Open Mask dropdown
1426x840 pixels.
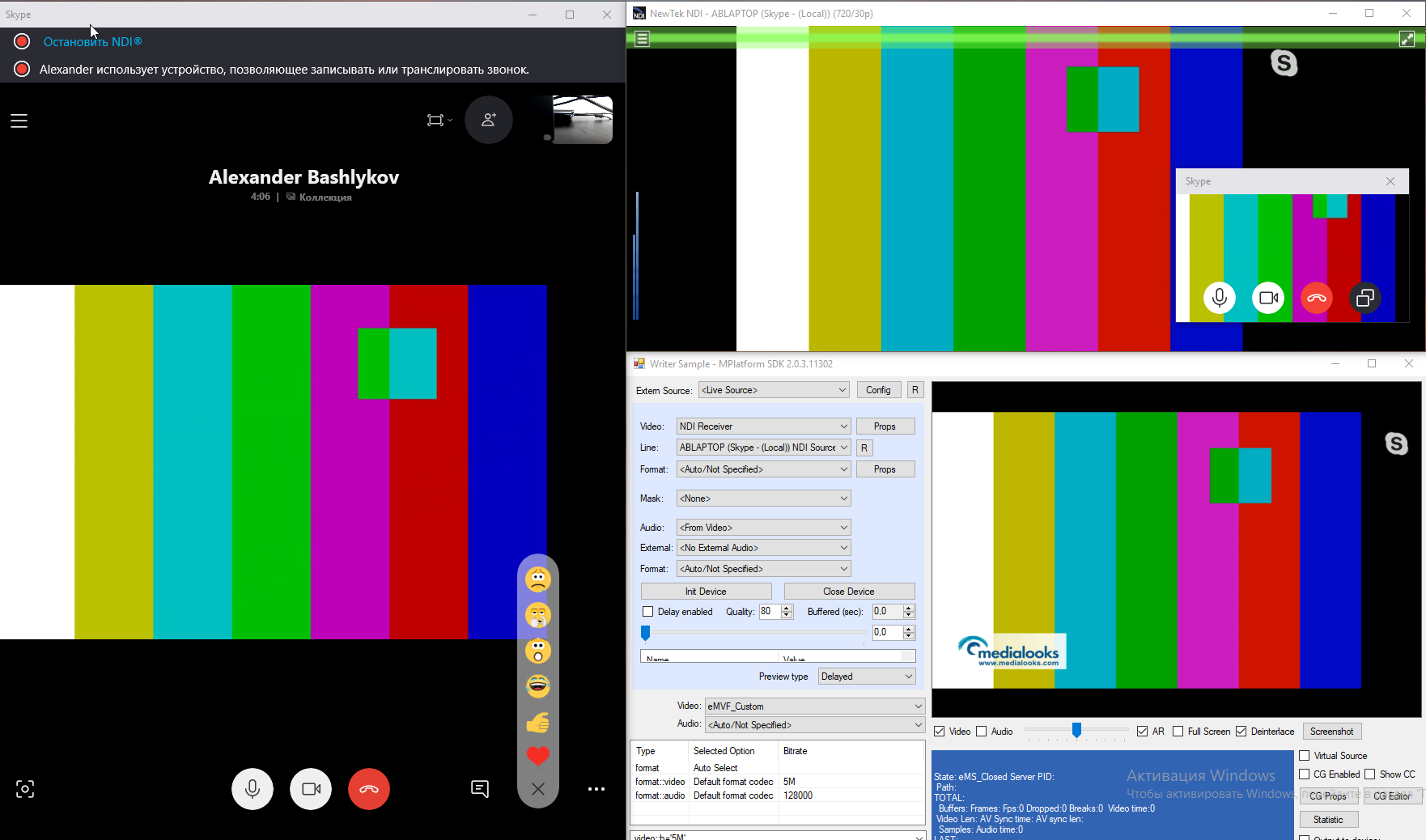point(763,498)
